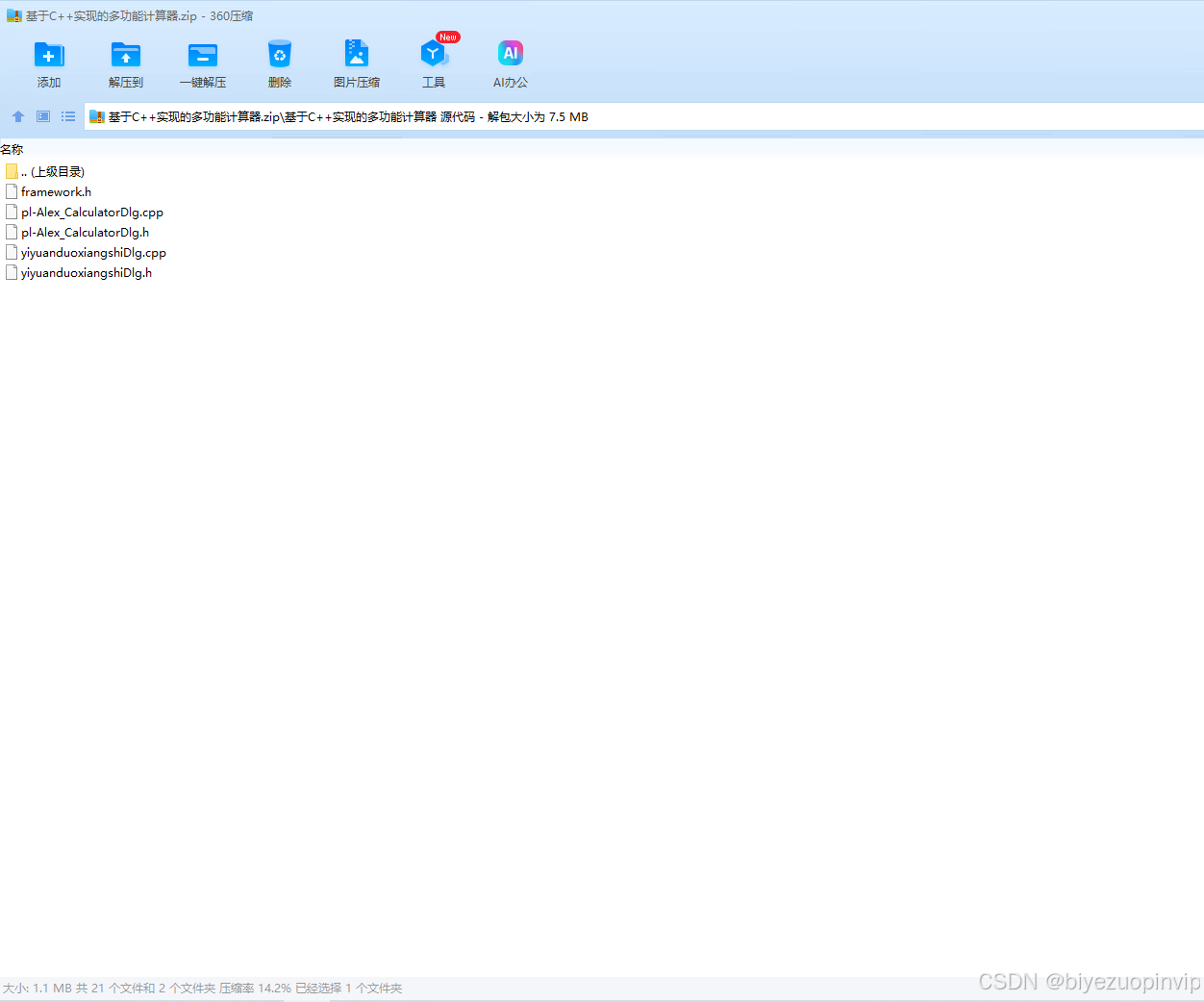Click the archive path address field

(x=643, y=116)
